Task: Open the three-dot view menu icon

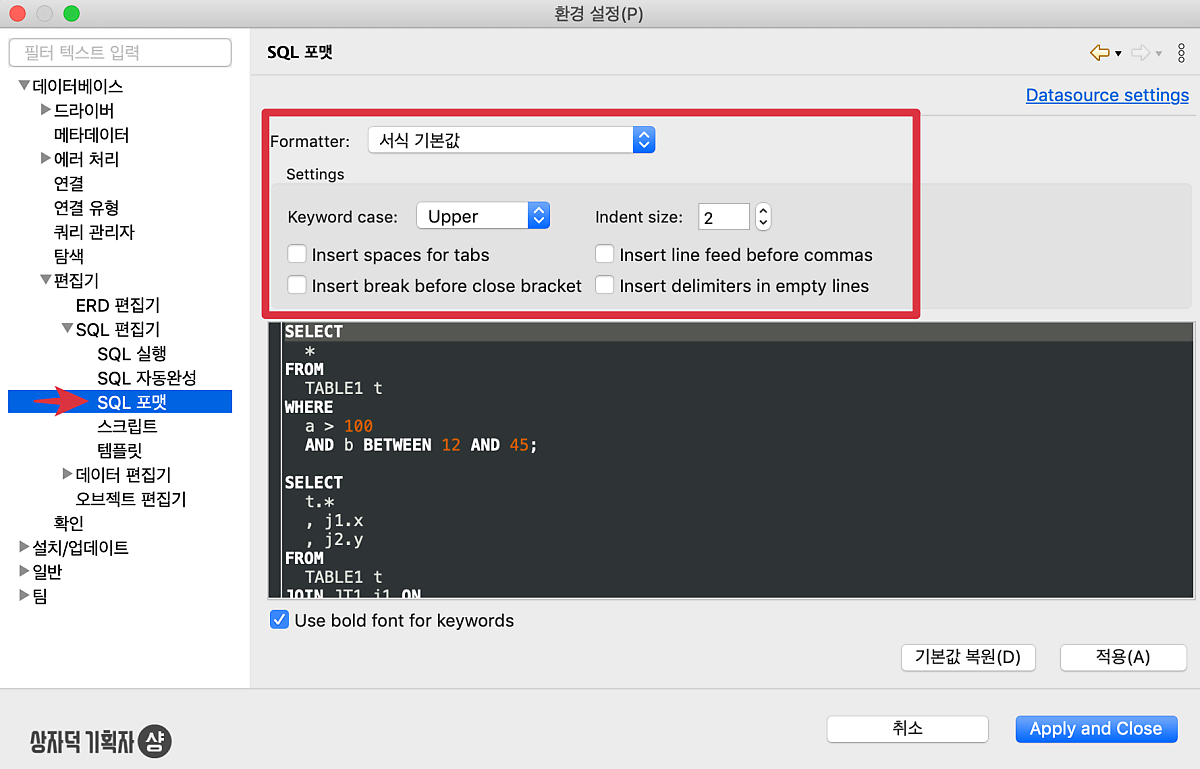Action: tap(1181, 53)
